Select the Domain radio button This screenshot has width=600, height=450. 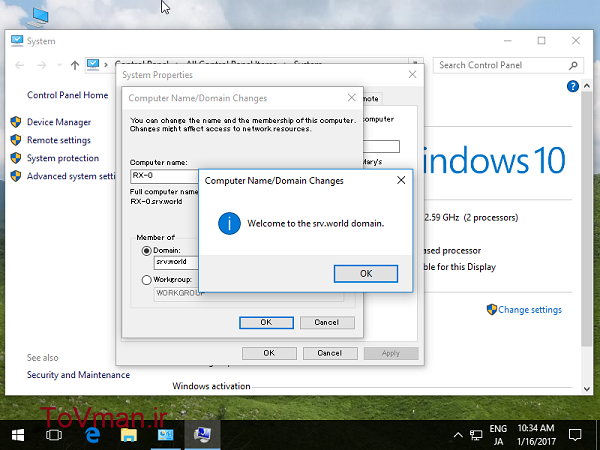[146, 251]
